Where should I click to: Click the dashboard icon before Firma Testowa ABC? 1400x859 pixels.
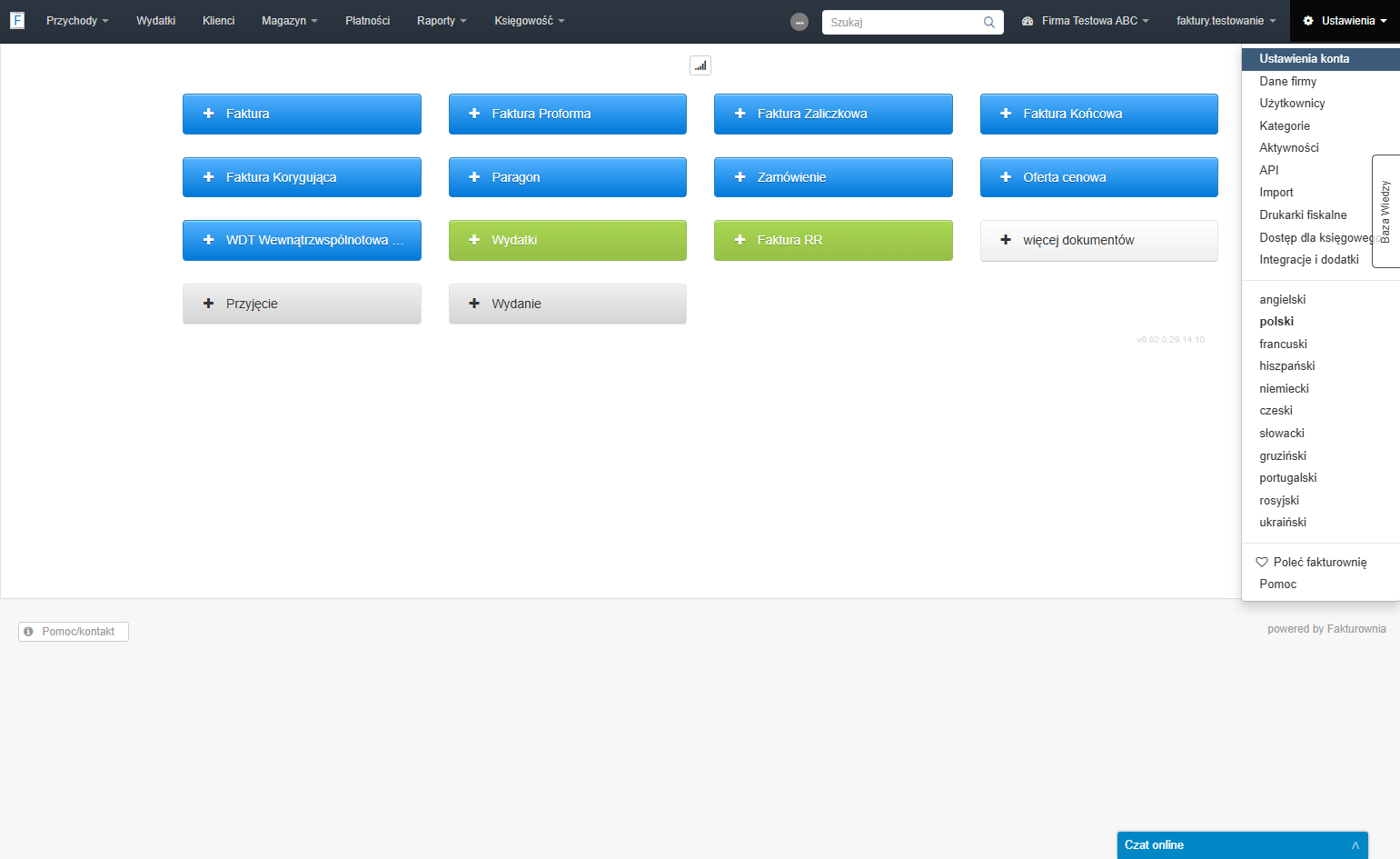(1028, 21)
